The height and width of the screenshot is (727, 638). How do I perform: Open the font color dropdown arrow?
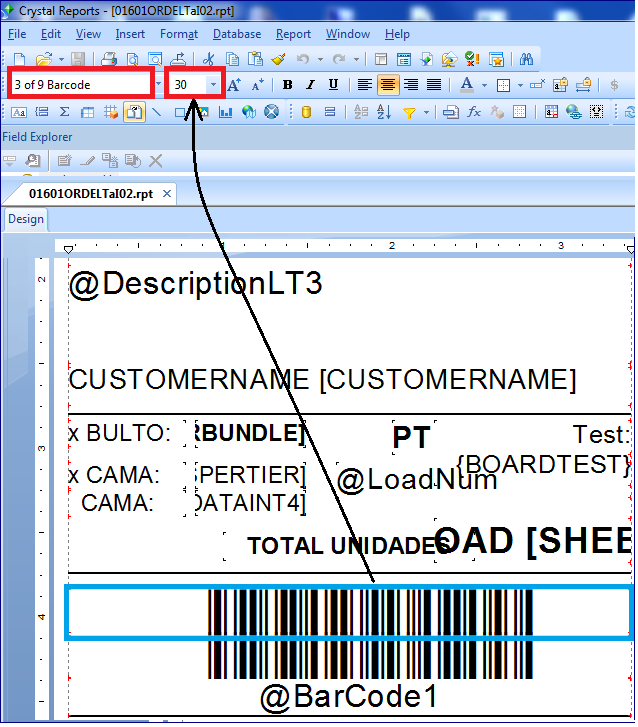point(485,85)
